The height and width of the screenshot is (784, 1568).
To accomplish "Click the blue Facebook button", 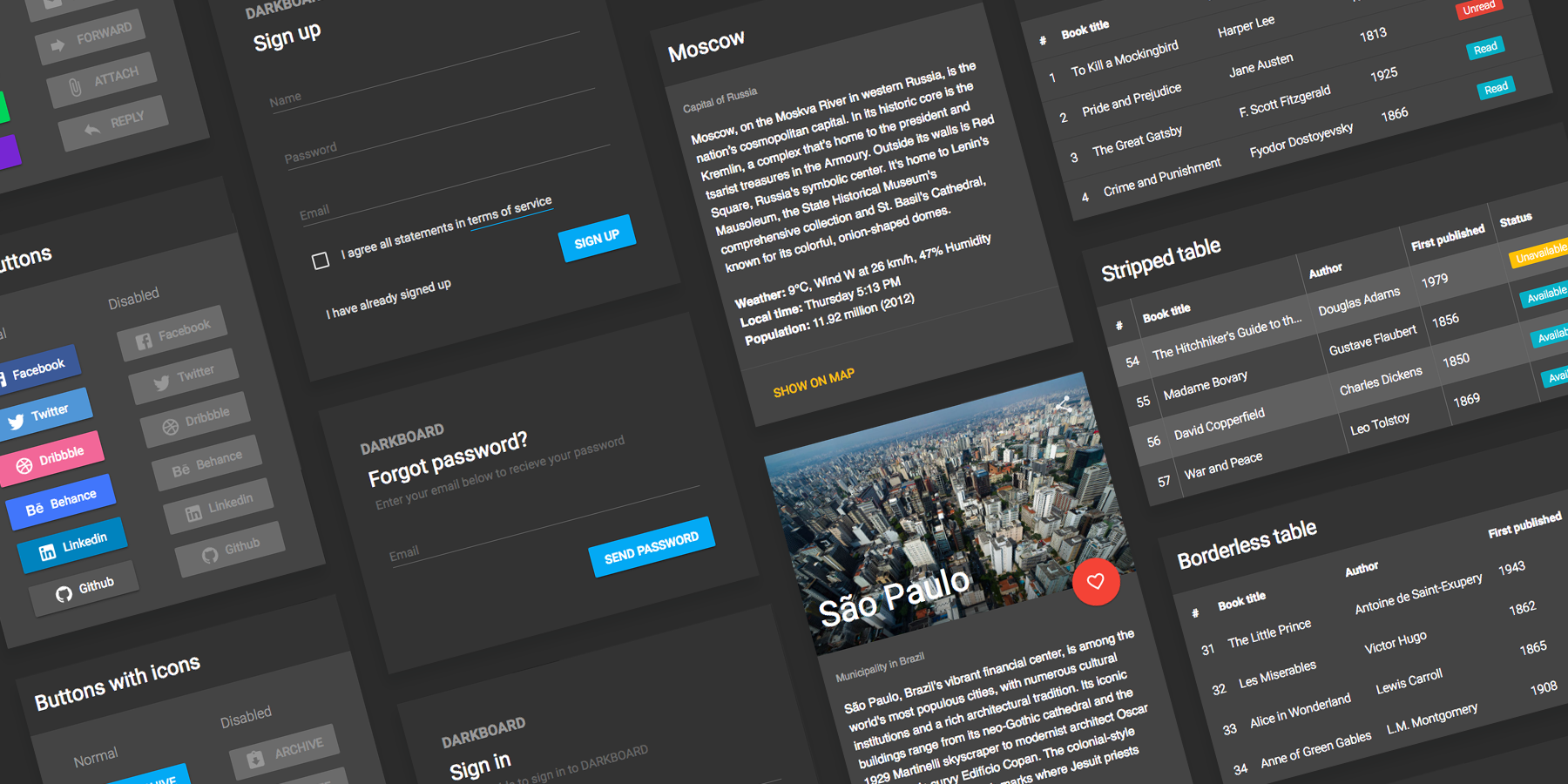I will 33,372.
